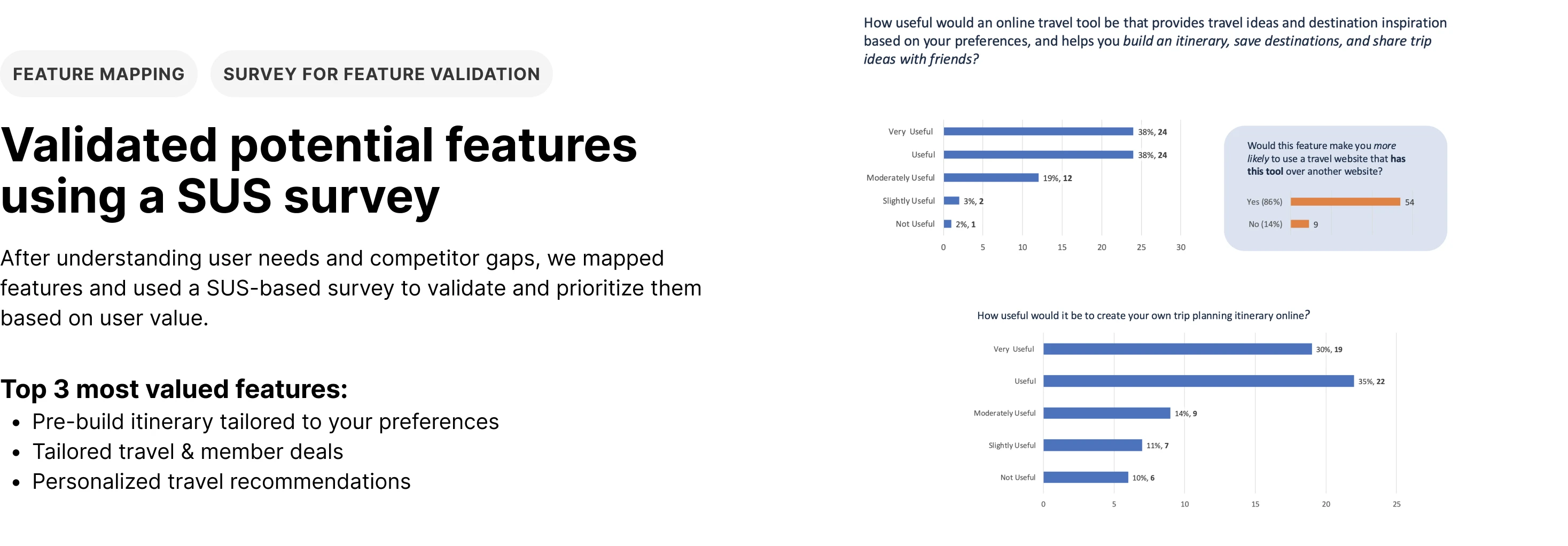
Task: Click the Slightly Useful bar labeled 3%, 2
Action: pyautogui.click(x=951, y=201)
